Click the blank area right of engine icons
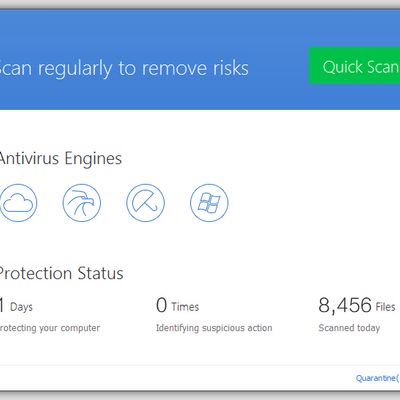This screenshot has height=400, width=400. [x=313, y=203]
